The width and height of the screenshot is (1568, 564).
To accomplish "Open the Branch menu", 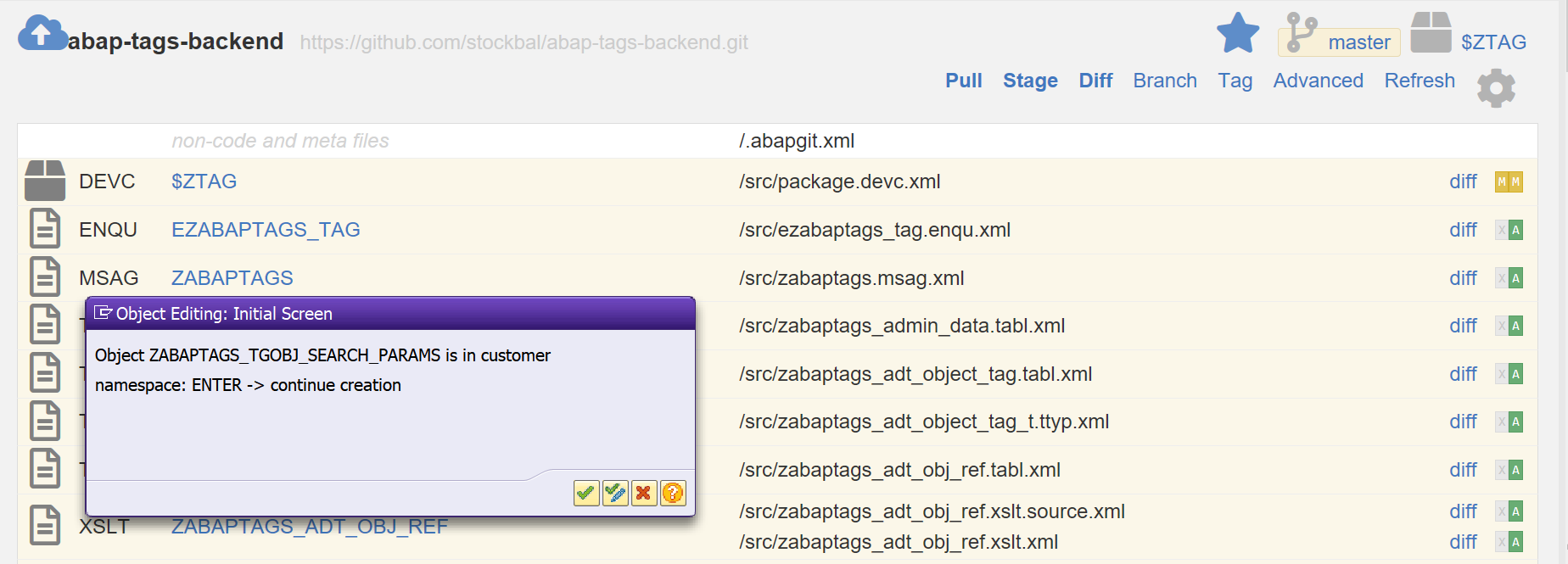I will (x=1164, y=81).
